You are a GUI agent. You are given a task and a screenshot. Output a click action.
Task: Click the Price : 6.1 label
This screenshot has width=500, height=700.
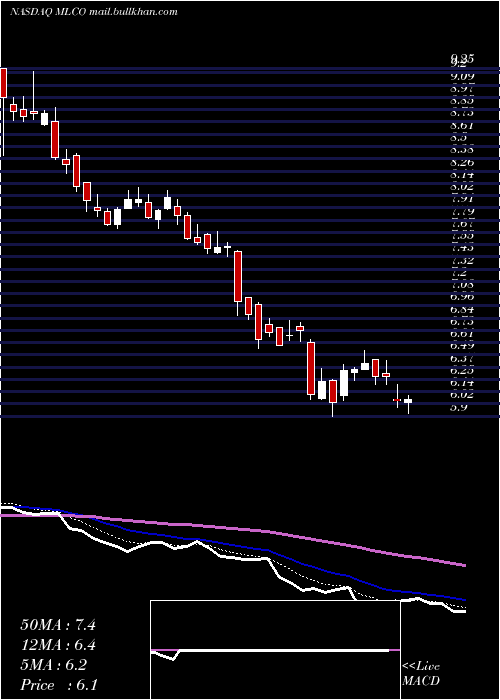pyautogui.click(x=58, y=685)
